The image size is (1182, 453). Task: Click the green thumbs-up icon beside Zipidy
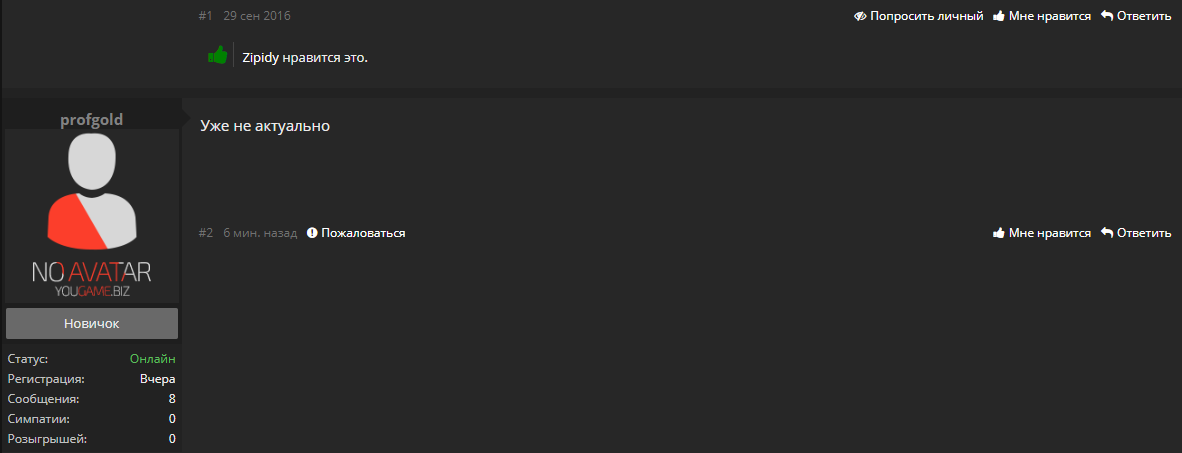tap(217, 56)
